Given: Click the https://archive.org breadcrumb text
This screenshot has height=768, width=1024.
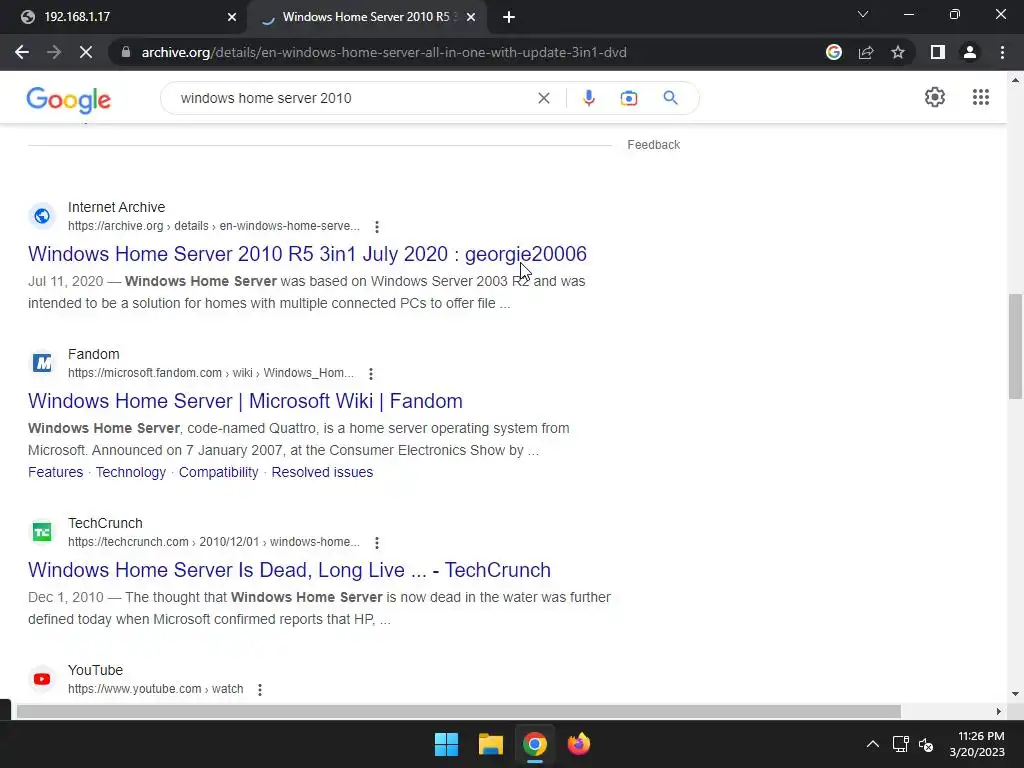Looking at the screenshot, I should pyautogui.click(x=116, y=226).
